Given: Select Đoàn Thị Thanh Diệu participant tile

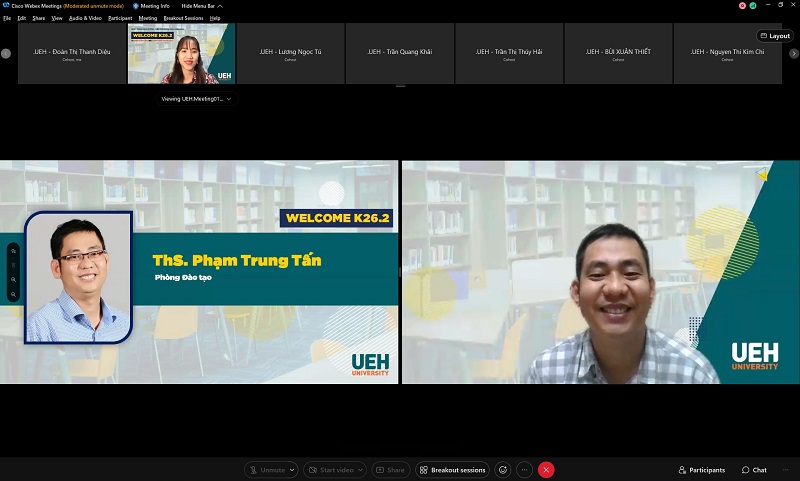Looking at the screenshot, I should [72, 53].
